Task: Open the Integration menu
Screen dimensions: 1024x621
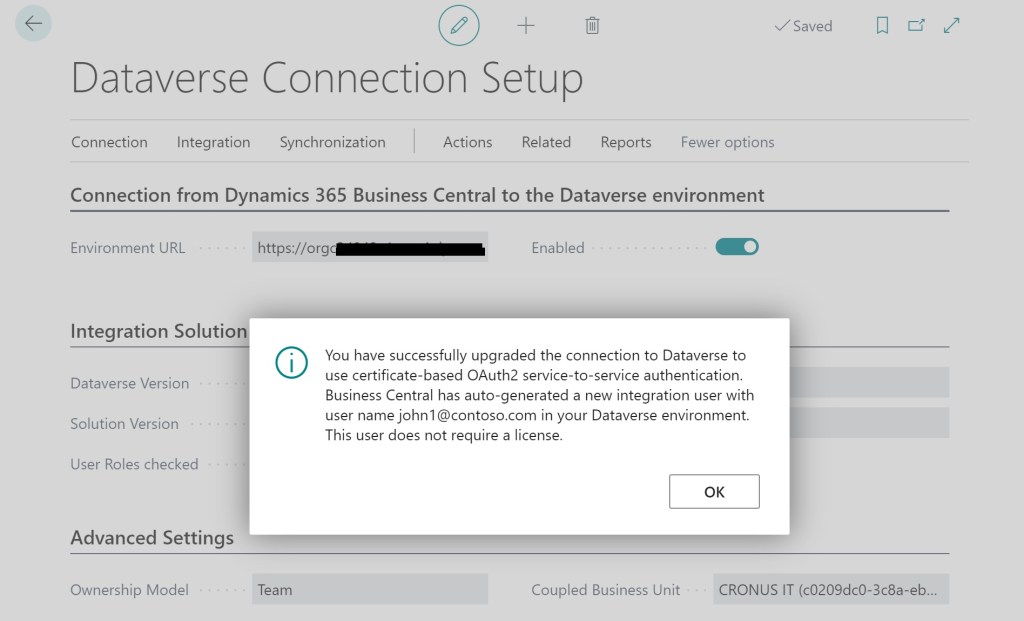Action: (x=213, y=142)
